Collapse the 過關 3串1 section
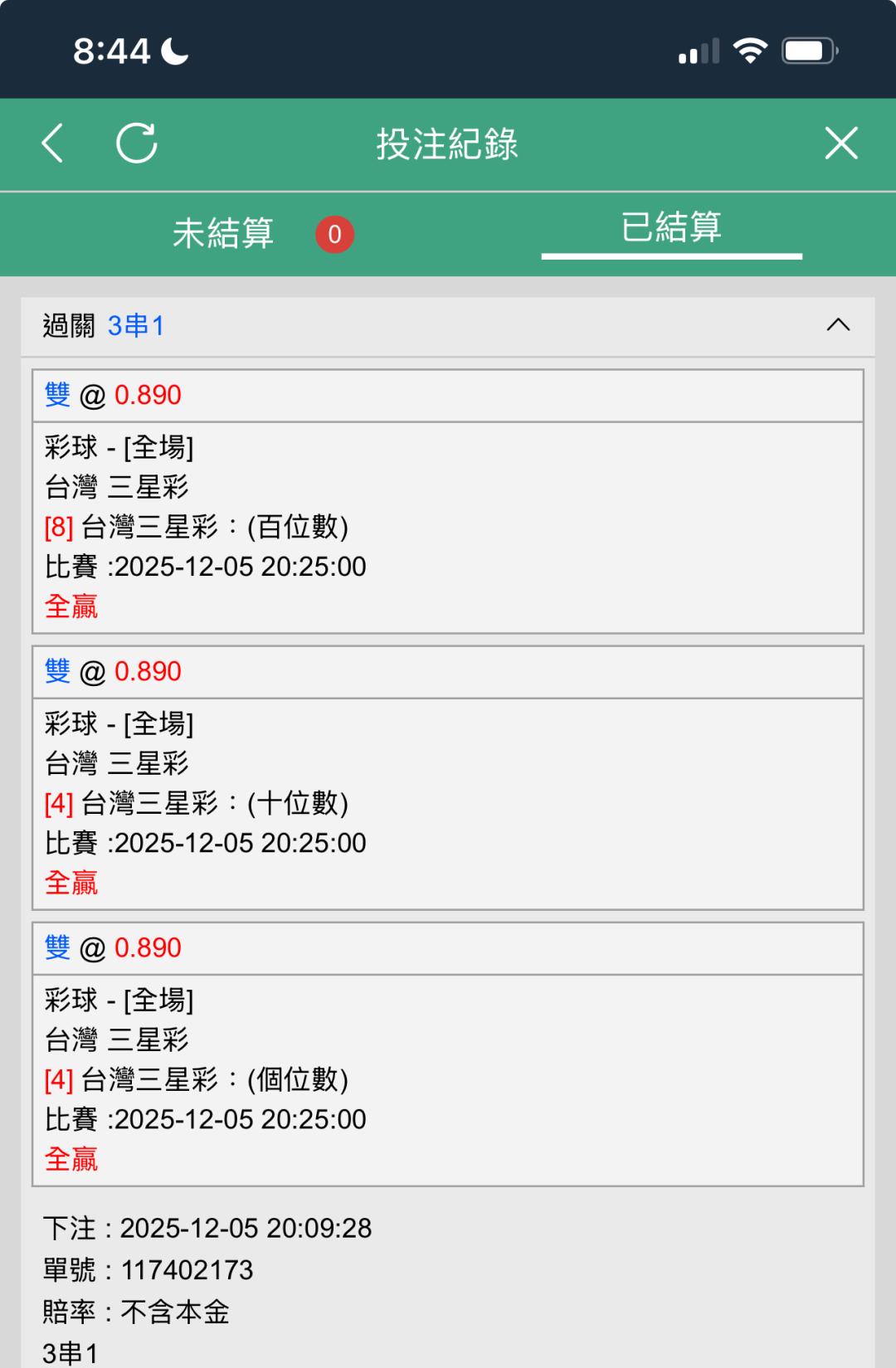This screenshot has height=1368, width=896. point(838,325)
